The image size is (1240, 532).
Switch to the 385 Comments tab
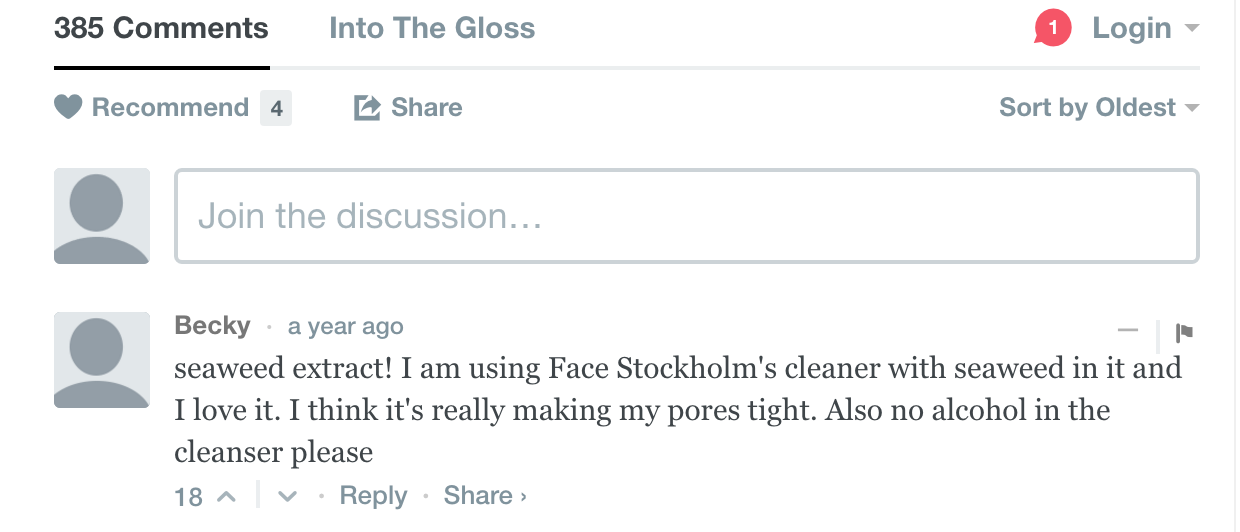click(161, 28)
